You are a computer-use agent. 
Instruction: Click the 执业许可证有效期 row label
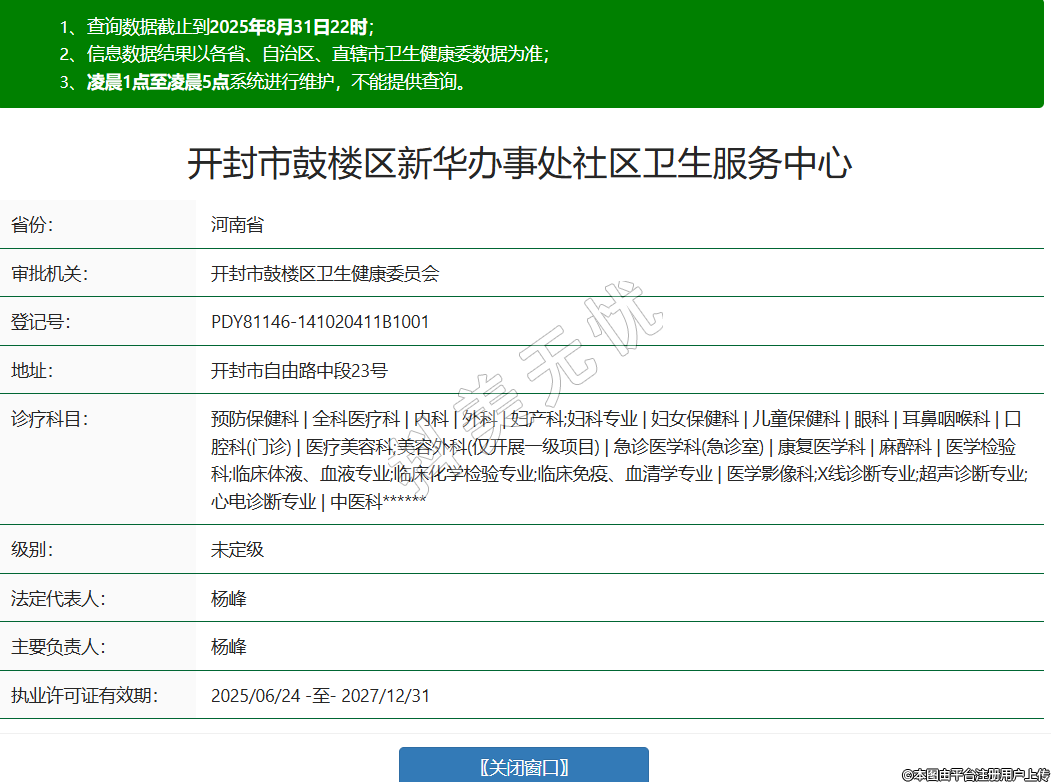coord(85,696)
